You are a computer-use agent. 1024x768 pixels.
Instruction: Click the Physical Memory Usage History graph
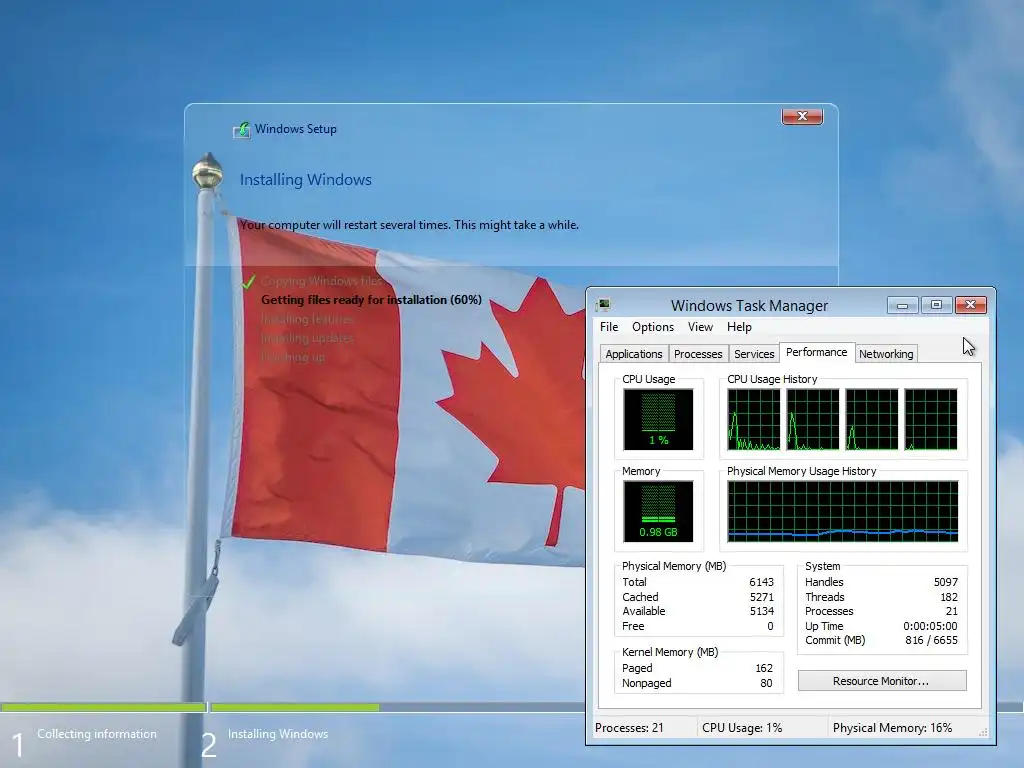(x=842, y=511)
